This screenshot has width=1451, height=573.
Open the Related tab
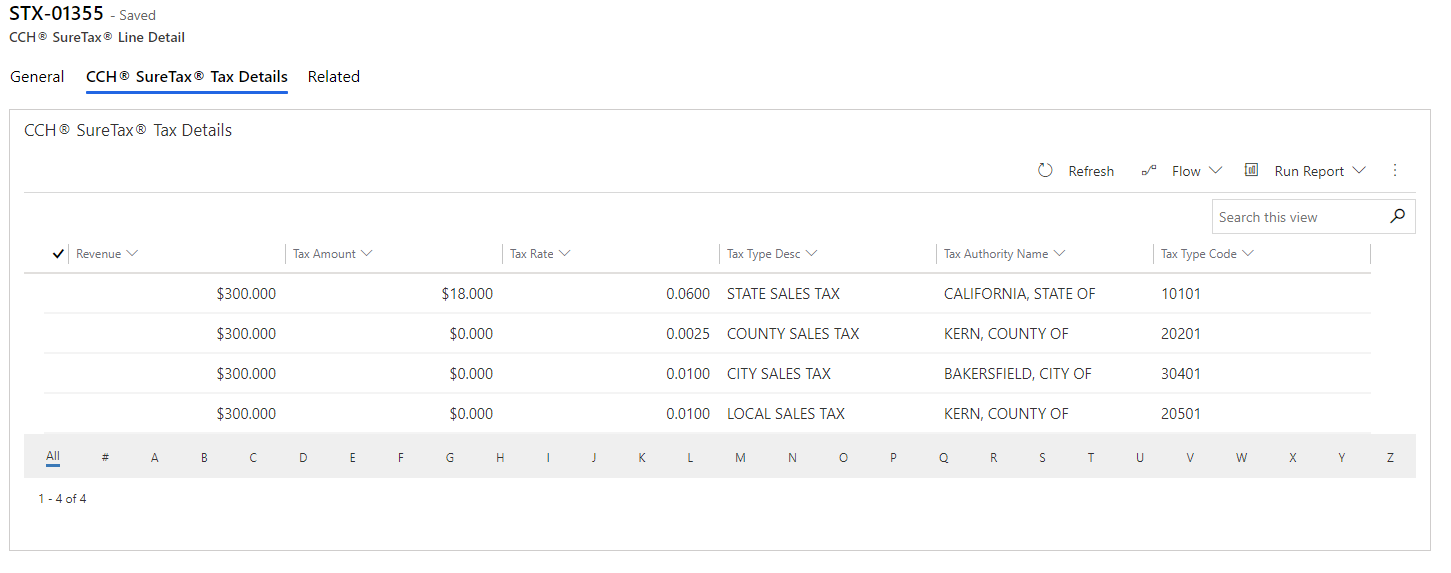334,77
